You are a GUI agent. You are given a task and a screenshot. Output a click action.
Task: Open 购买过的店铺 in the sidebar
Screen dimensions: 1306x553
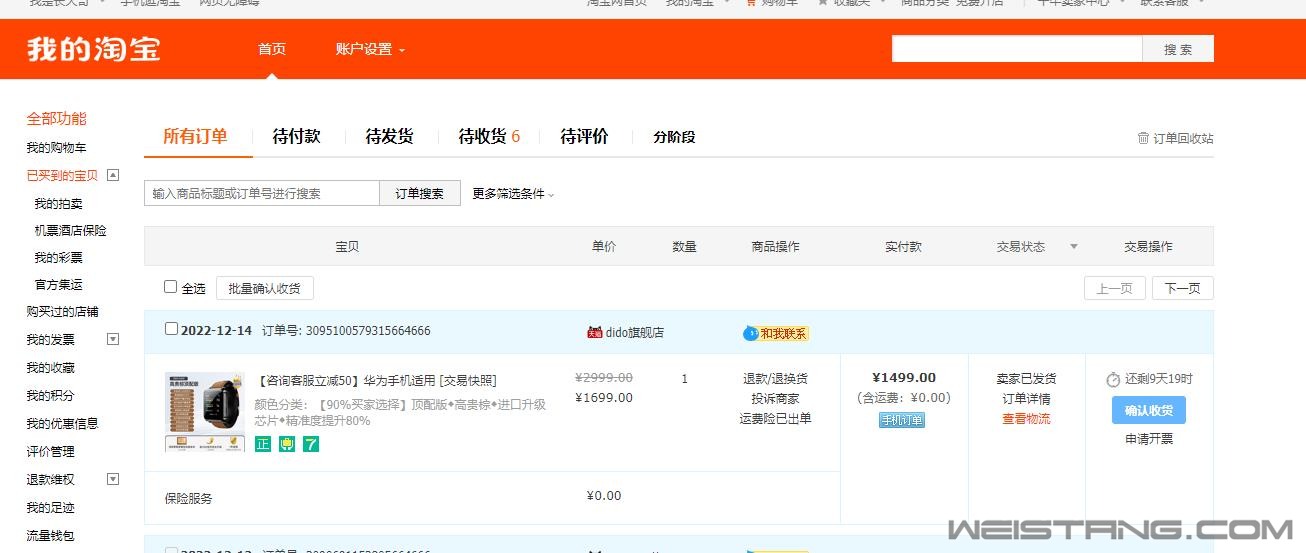pyautogui.click(x=63, y=312)
